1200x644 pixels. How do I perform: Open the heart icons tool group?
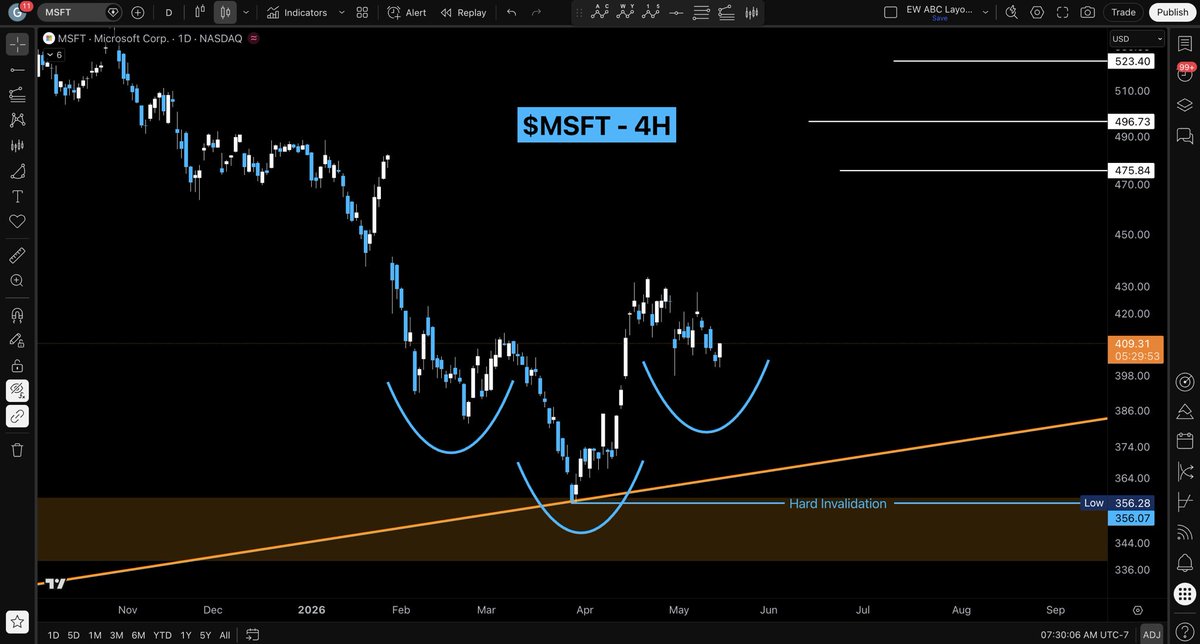pos(17,221)
